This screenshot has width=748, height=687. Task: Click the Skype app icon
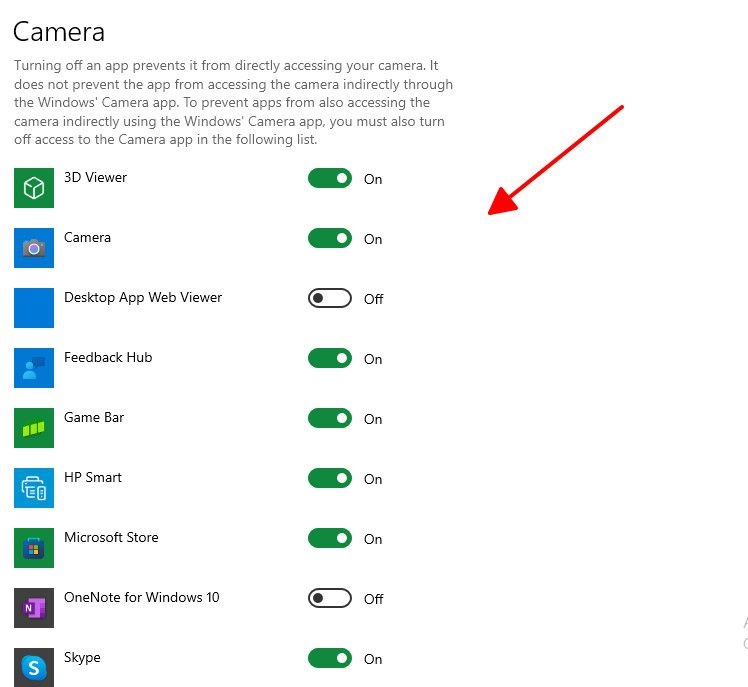(34, 667)
